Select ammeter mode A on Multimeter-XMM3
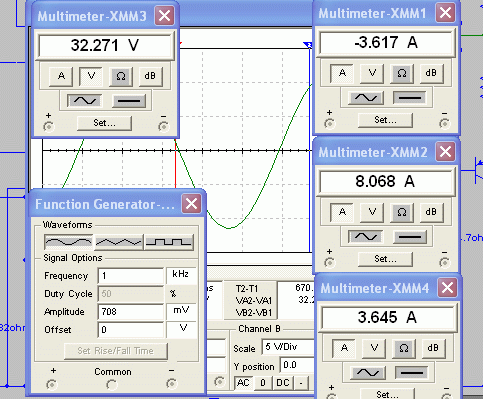 point(61,76)
